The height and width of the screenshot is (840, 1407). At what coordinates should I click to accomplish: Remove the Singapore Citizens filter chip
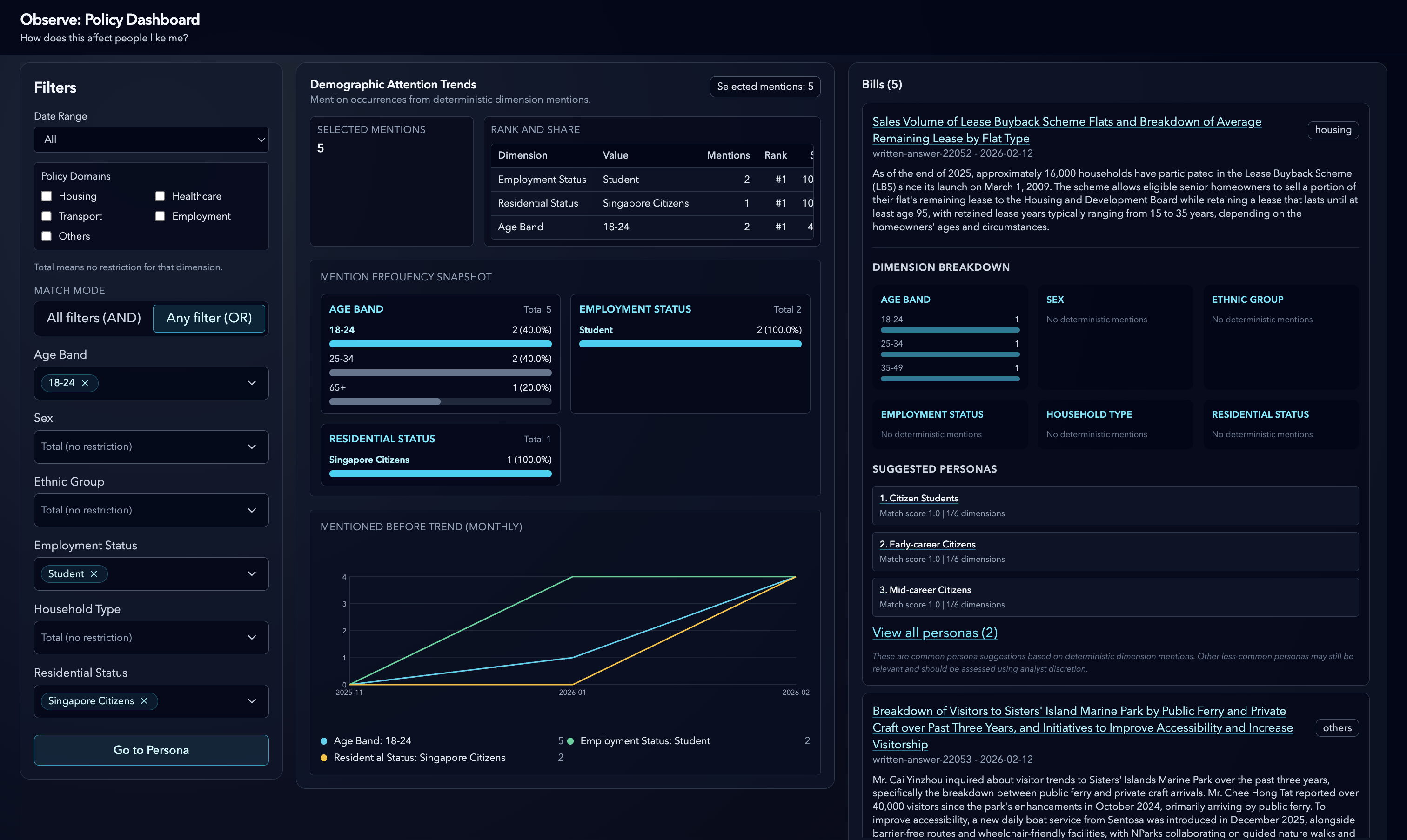coord(144,701)
